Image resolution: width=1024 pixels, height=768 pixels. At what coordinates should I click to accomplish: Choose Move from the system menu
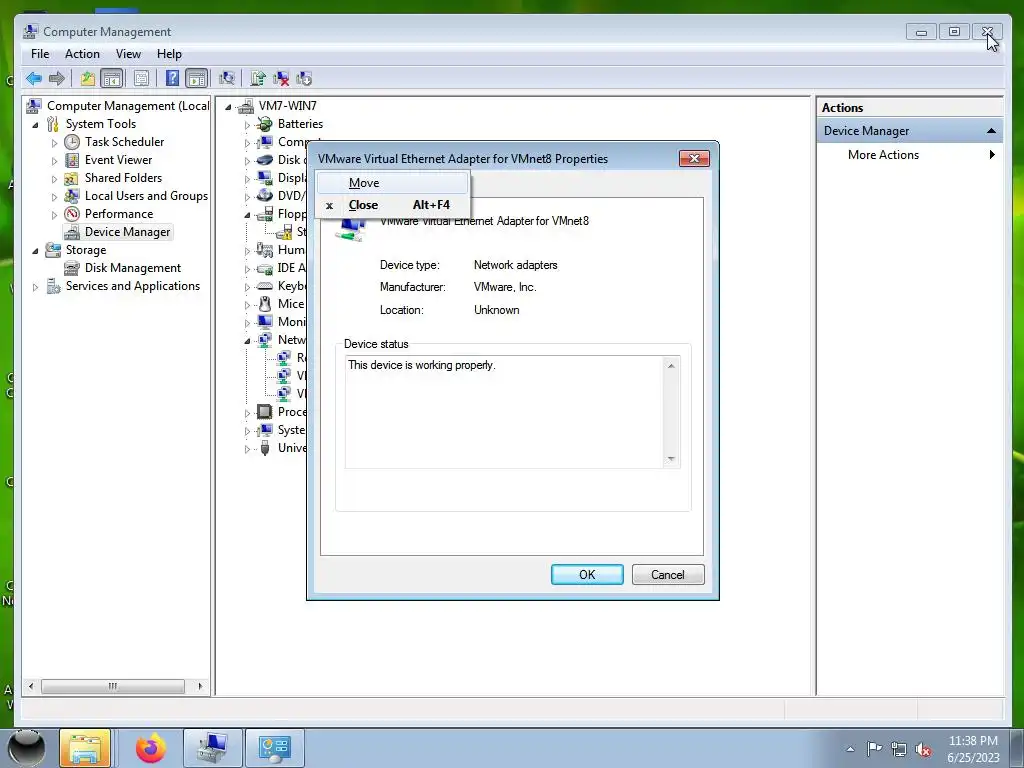392,183
